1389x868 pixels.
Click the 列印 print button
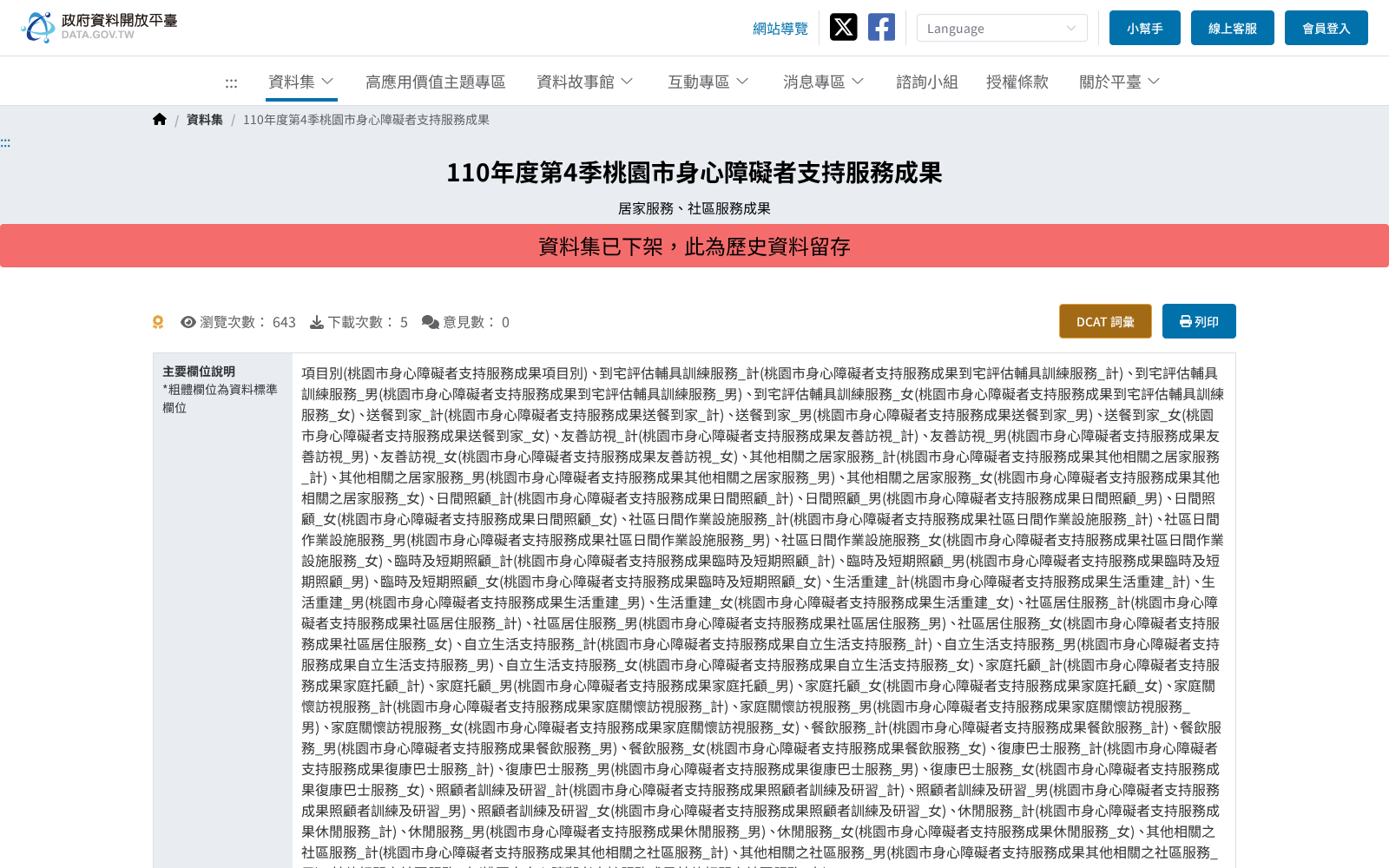[1199, 321]
